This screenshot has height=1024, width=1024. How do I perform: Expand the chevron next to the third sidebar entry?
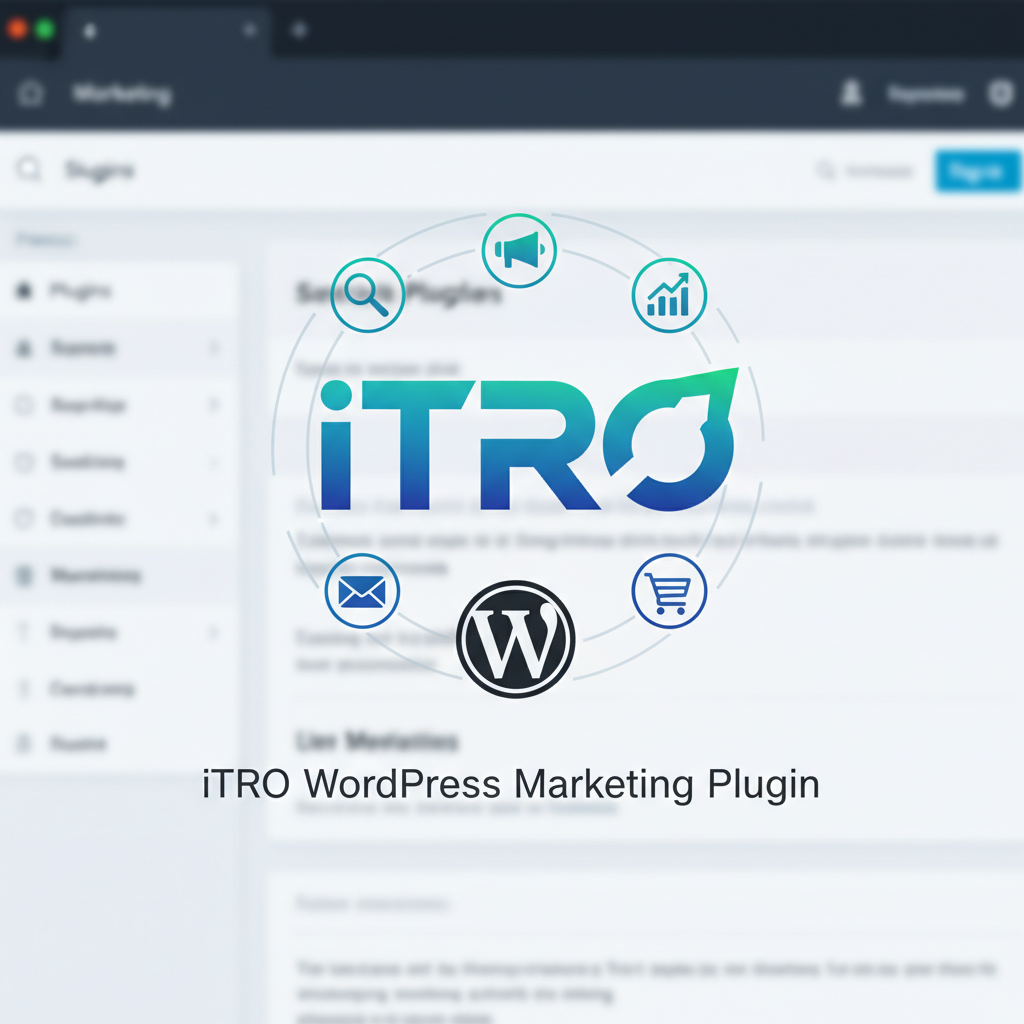pyautogui.click(x=214, y=405)
